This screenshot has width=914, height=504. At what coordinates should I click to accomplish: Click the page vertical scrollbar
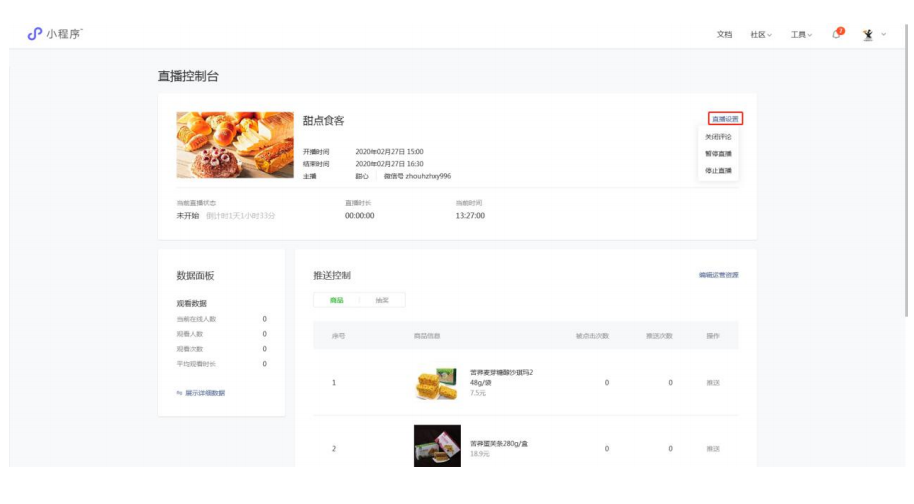click(x=906, y=171)
